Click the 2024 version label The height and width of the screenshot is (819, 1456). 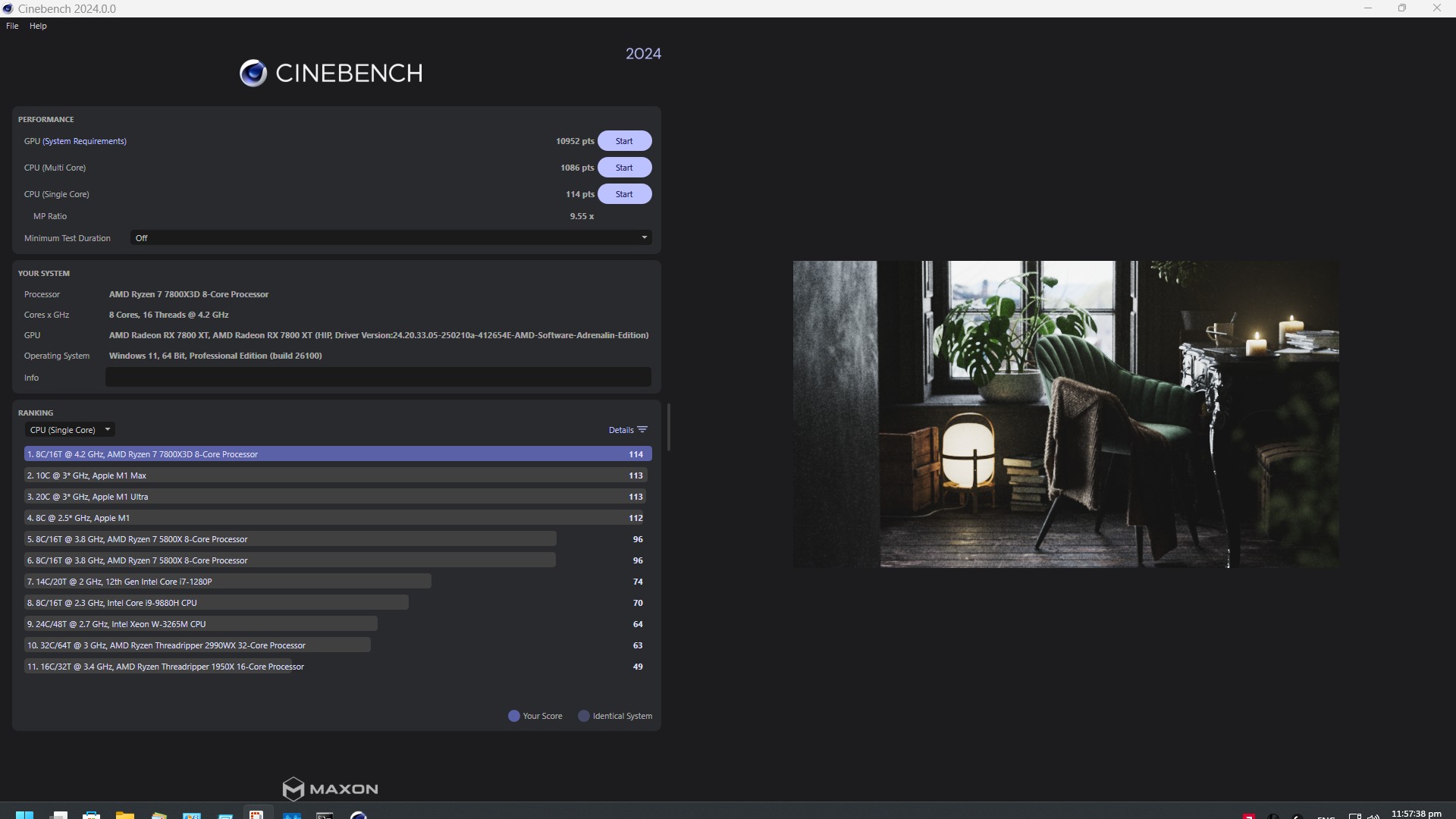coord(643,54)
